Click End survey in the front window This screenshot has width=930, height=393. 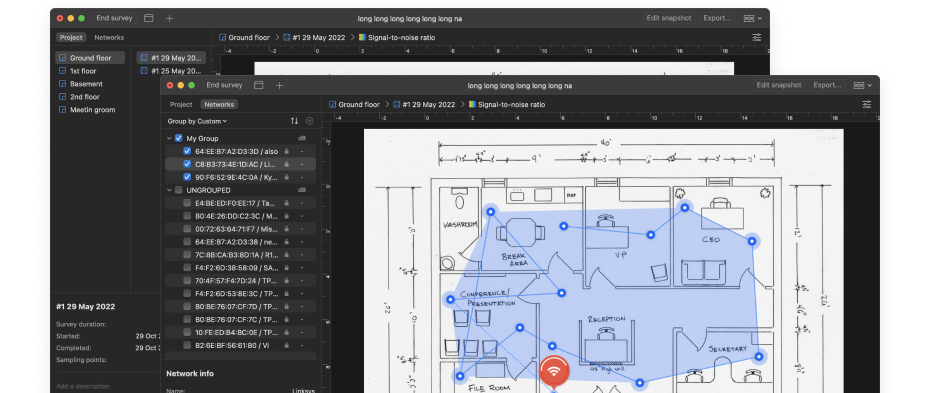click(x=224, y=85)
